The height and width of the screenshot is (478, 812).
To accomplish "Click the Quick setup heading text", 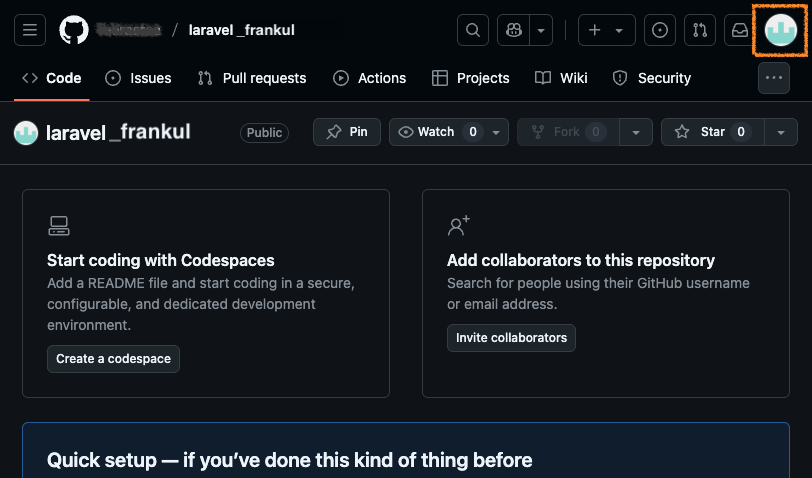I will coord(289,460).
